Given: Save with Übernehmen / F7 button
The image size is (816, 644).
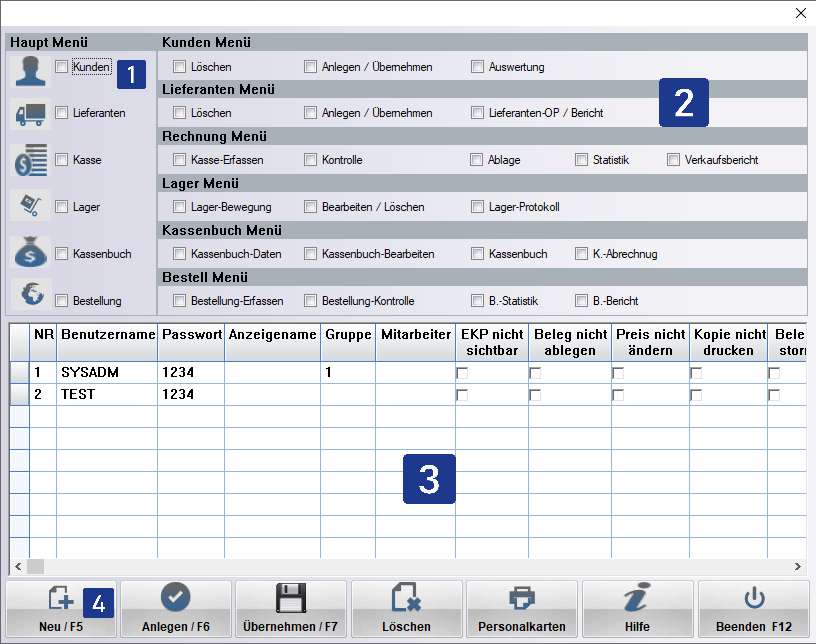Looking at the screenshot, I should [x=291, y=609].
